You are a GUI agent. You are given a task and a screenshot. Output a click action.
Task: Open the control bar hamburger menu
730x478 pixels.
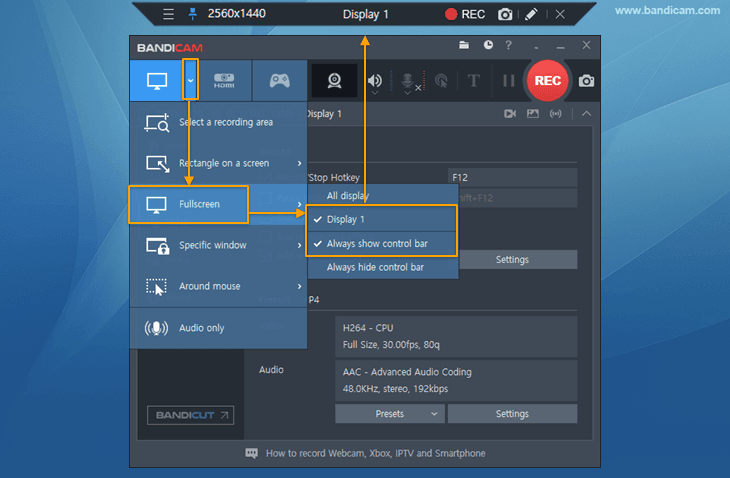169,14
